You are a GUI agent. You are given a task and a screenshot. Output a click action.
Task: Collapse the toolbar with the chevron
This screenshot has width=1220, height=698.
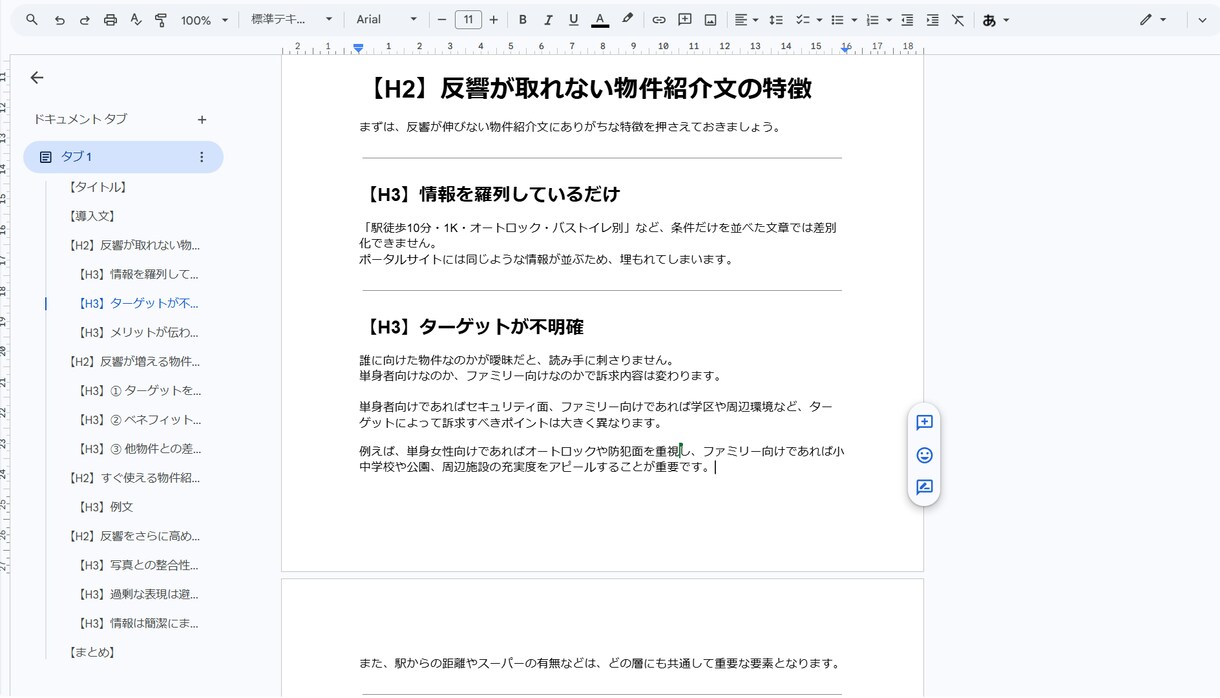(x=1202, y=20)
